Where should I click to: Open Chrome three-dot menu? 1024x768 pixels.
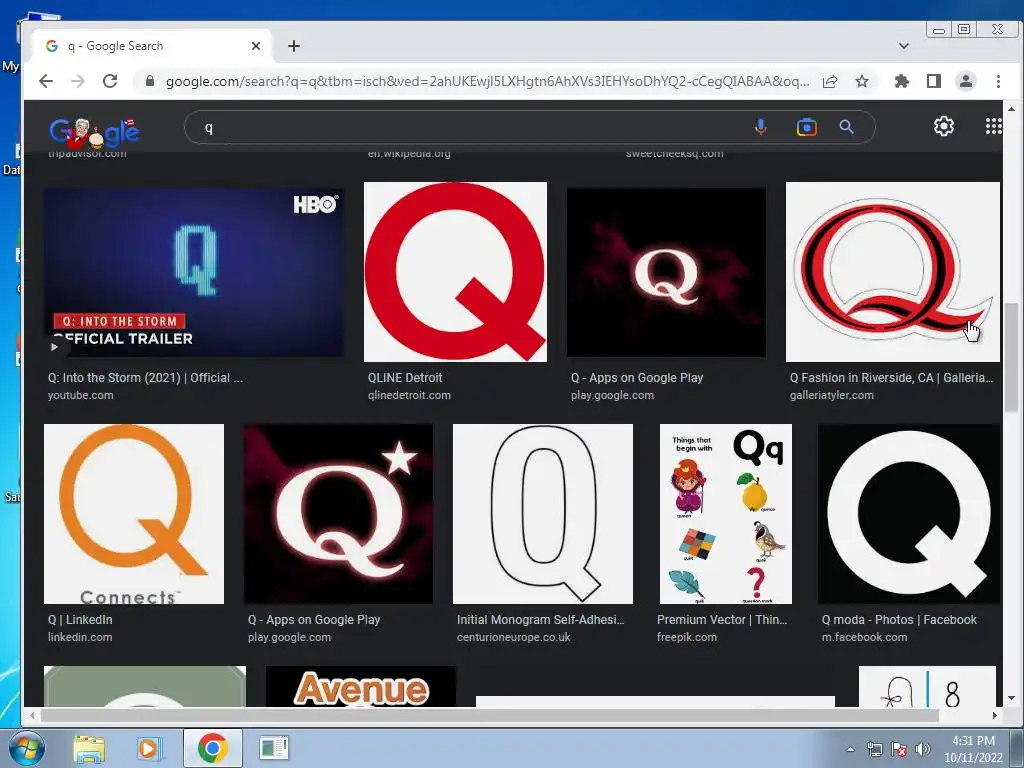[x=998, y=81]
